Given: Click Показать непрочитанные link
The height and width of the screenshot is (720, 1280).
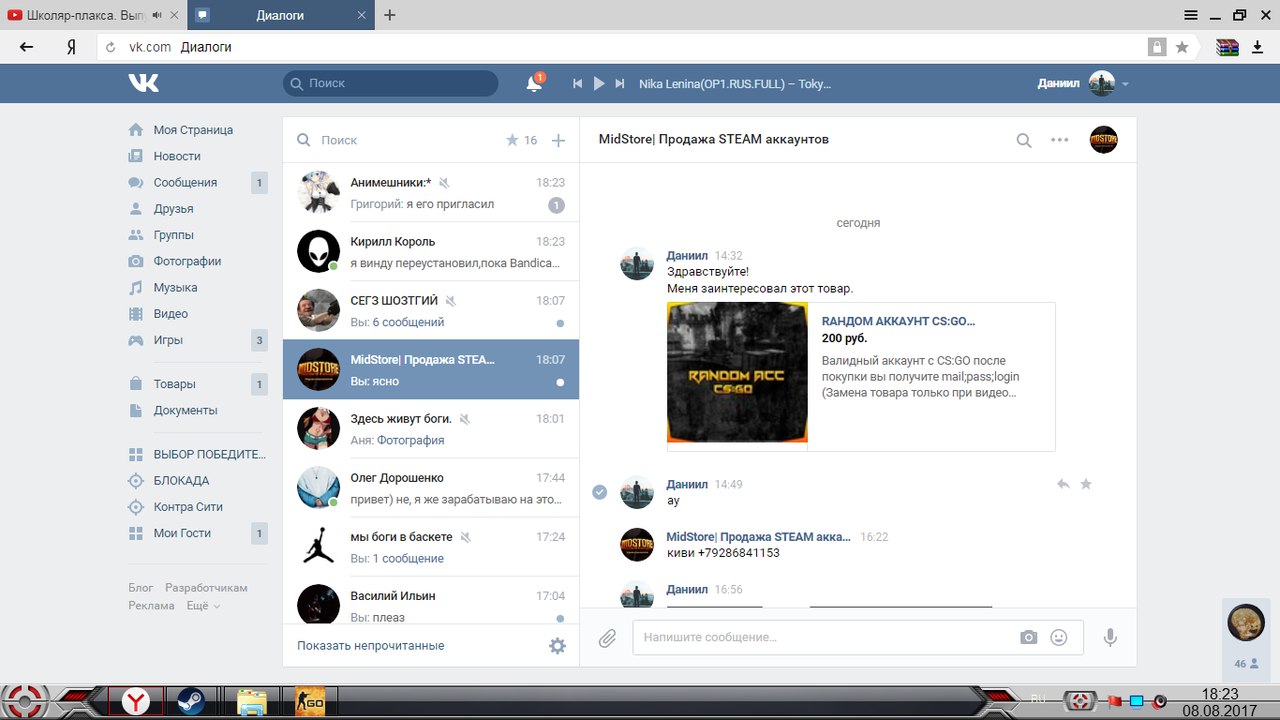Looking at the screenshot, I should (x=371, y=646).
